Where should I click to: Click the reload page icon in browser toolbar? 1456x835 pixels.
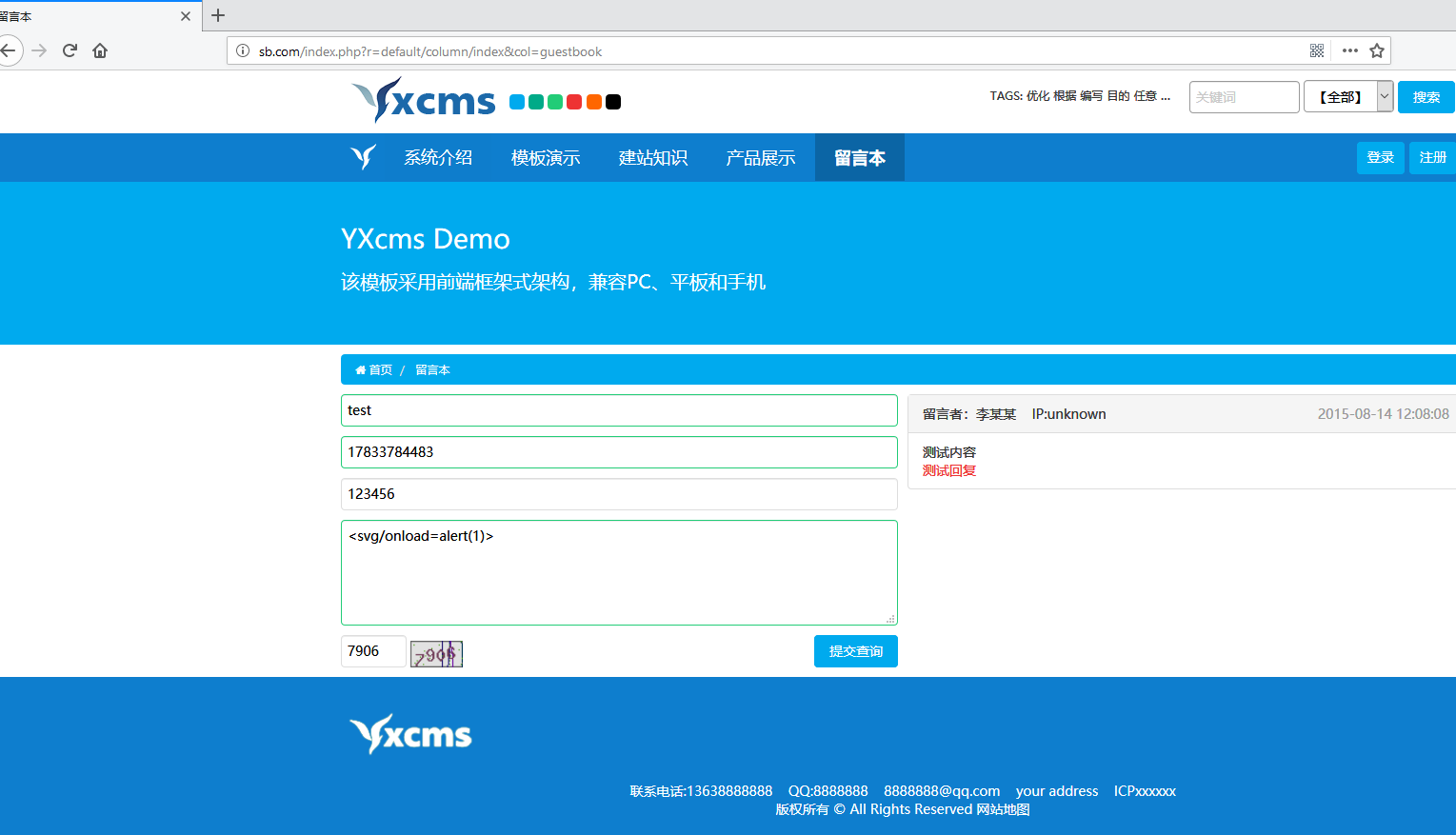pyautogui.click(x=69, y=50)
